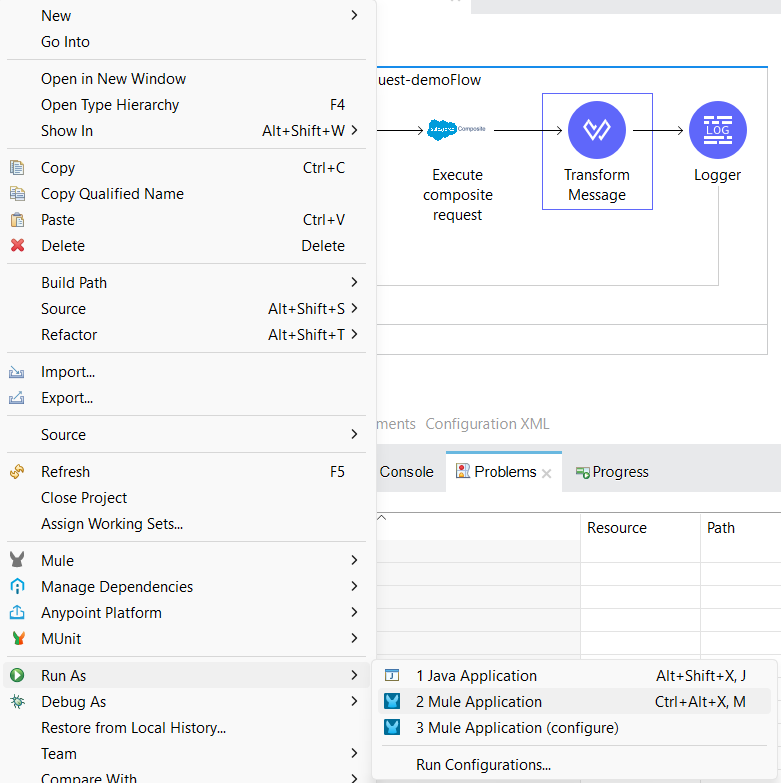Click the Transform Message component icon
This screenshot has width=781, height=783.
click(597, 130)
